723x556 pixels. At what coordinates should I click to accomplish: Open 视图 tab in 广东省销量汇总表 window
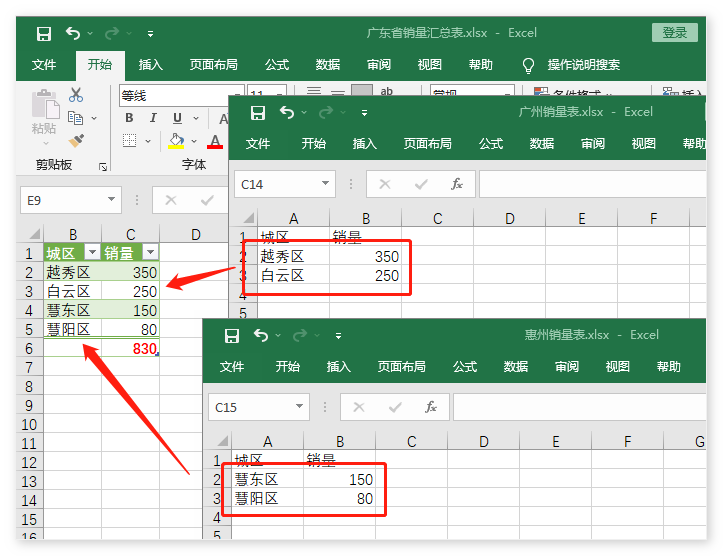(429, 65)
